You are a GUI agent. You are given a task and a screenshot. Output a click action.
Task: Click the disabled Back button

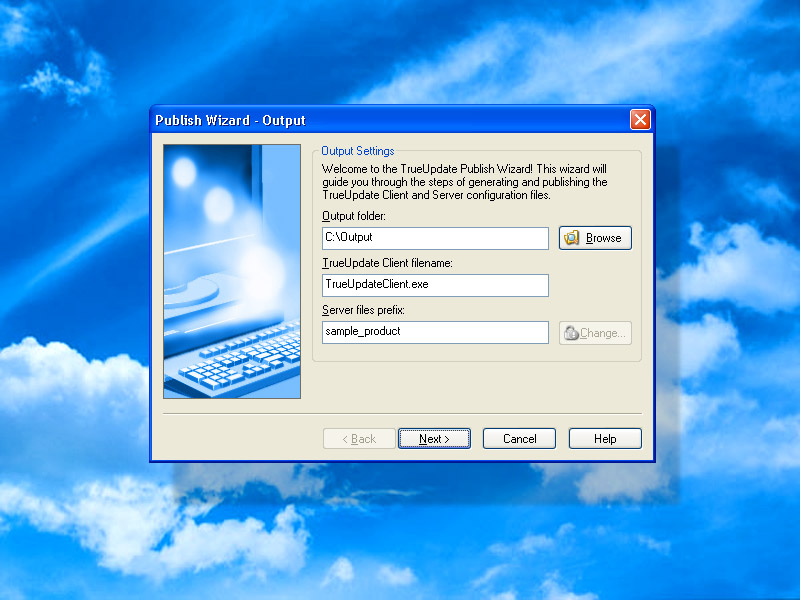359,439
